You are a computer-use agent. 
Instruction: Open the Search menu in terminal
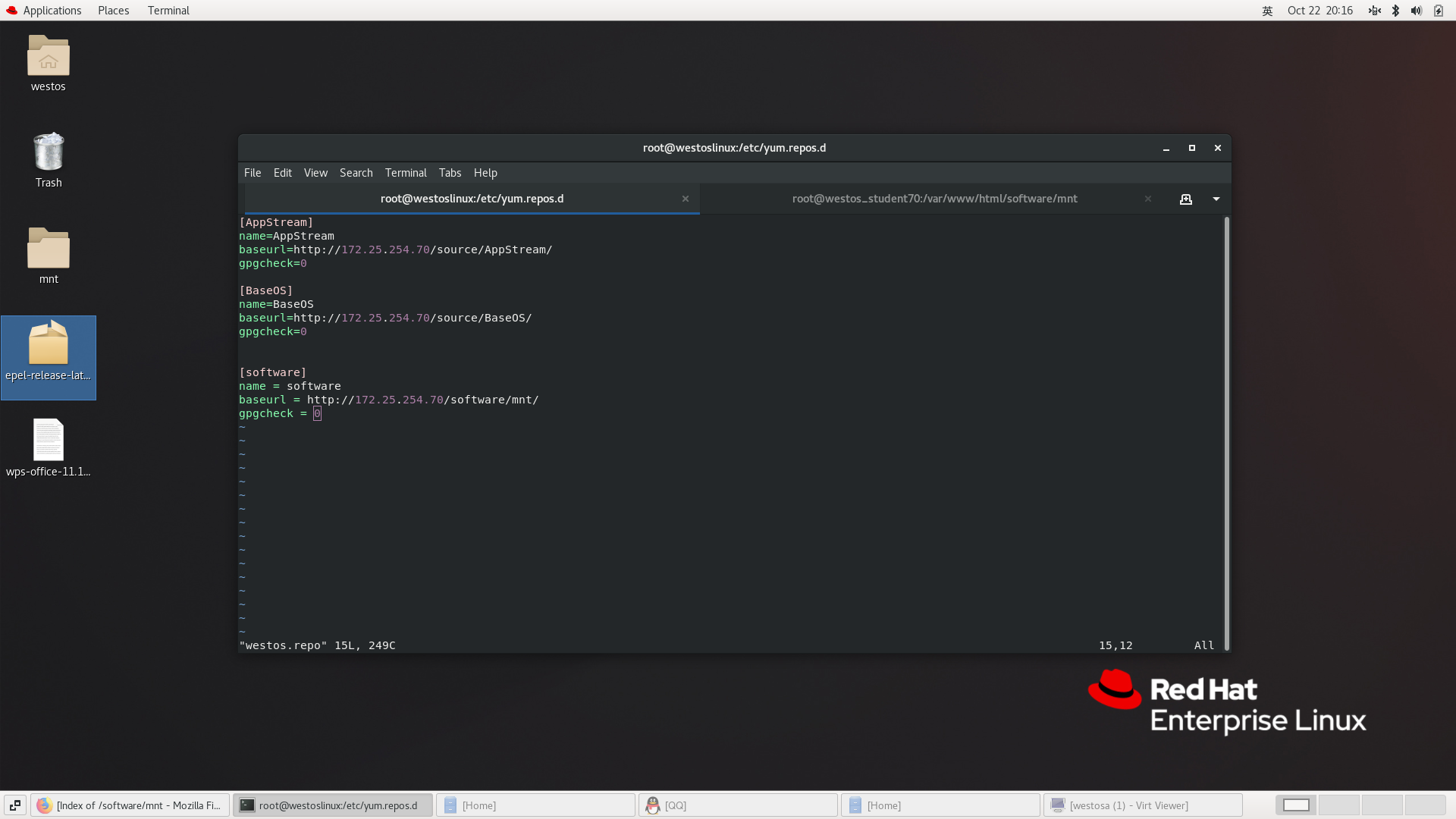(356, 173)
